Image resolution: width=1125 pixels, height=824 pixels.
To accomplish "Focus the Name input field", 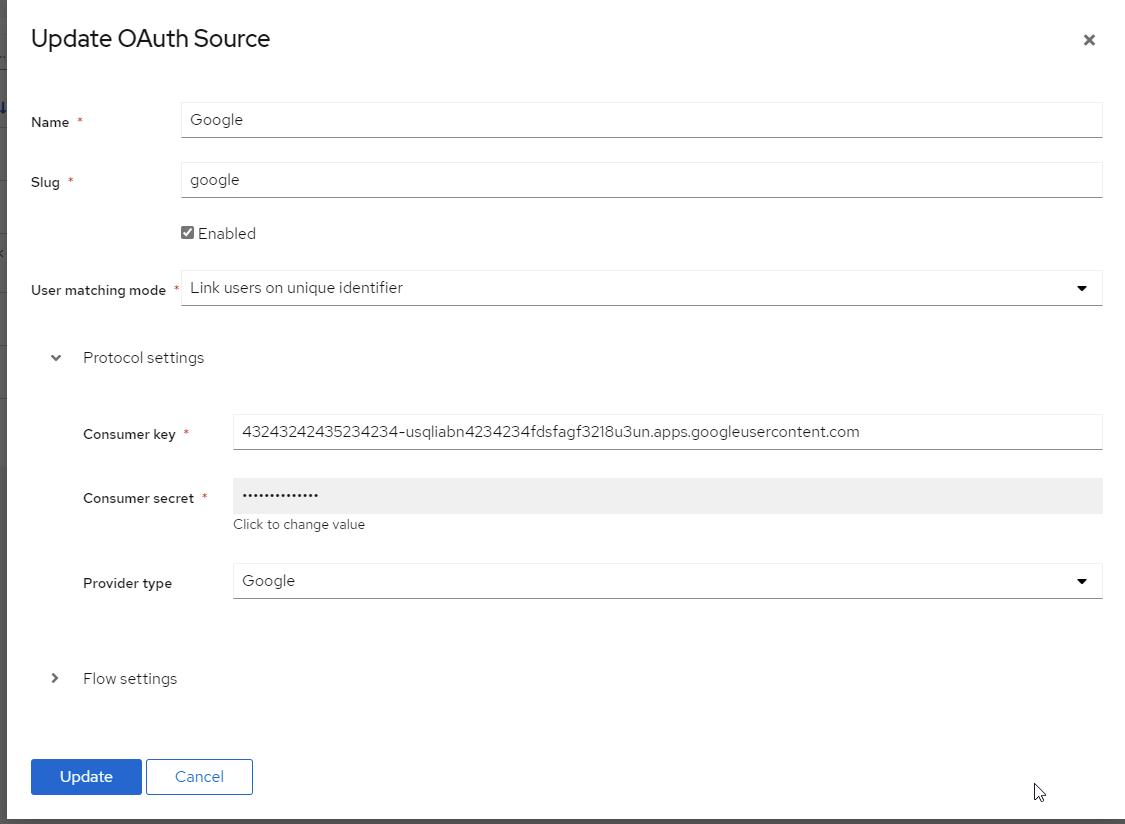I will point(641,119).
